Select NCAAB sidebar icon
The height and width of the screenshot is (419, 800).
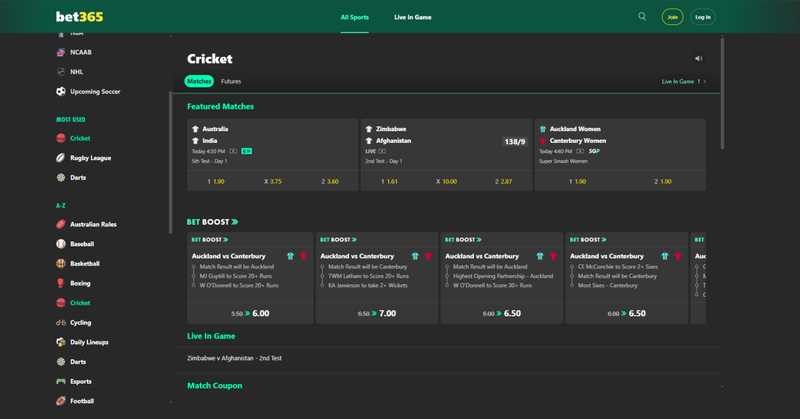click(61, 52)
